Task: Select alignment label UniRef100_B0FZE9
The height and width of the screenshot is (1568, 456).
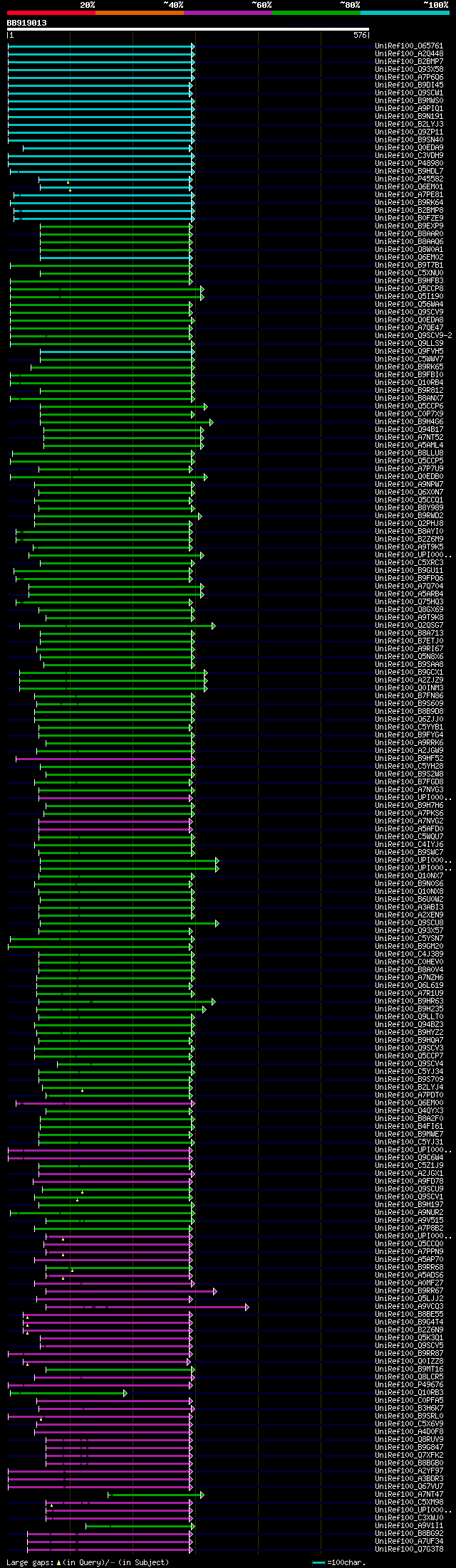Action: 409,218
